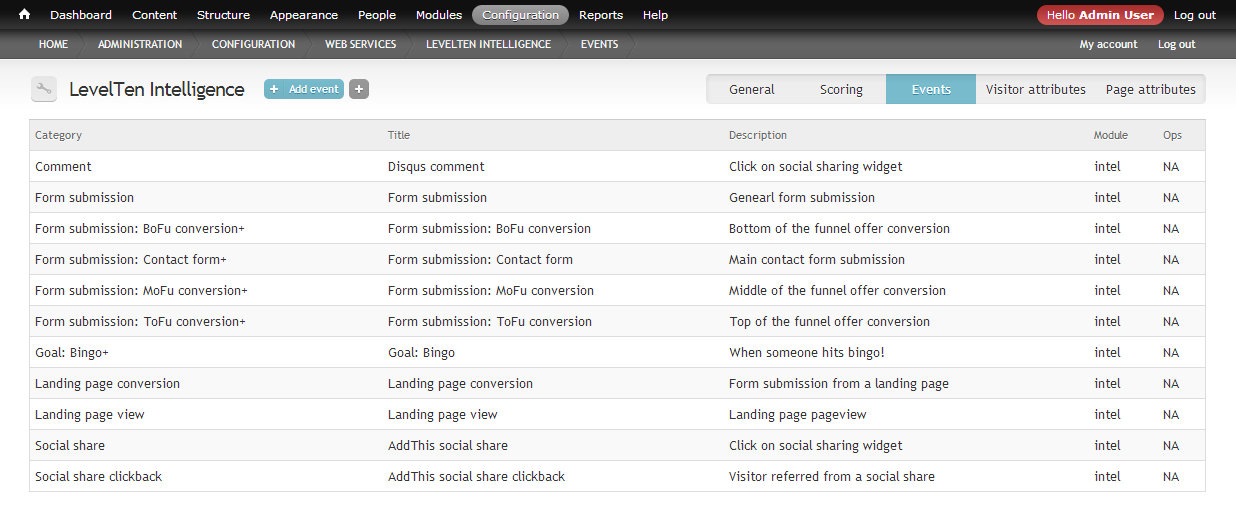Click the Category column header
Viewport: 1236px width, 512px height.
coord(58,135)
